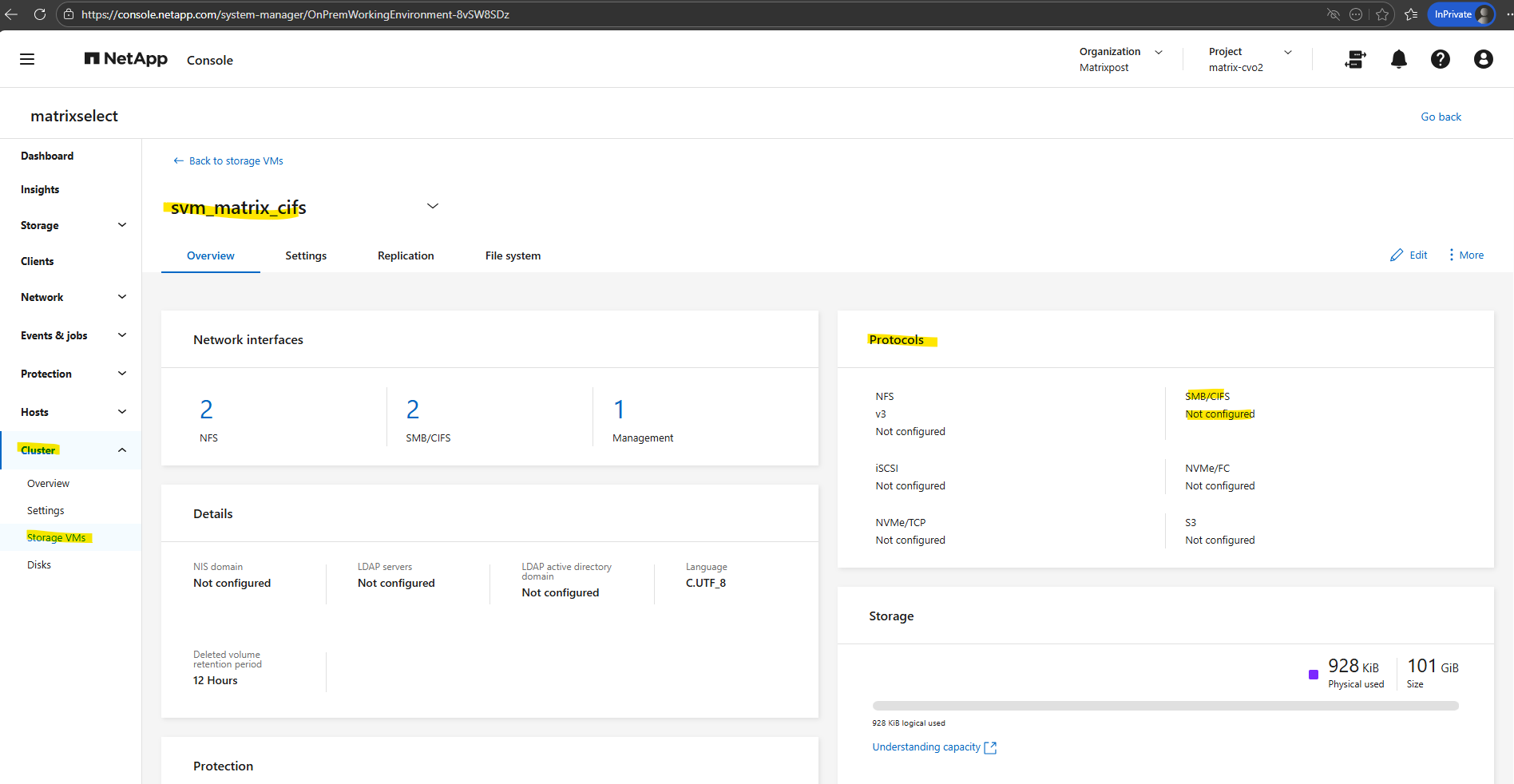The image size is (1514, 784).
Task: Switch to the Settings tab
Action: 306,255
